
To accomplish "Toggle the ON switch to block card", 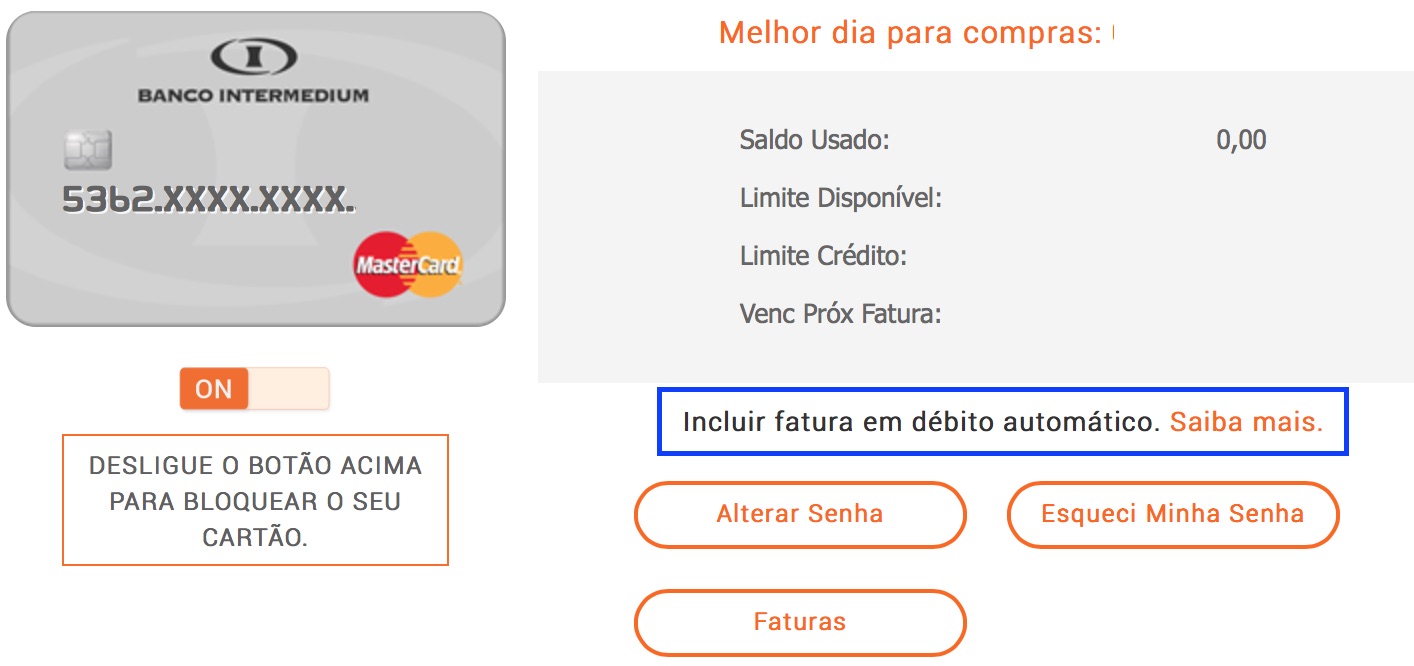I will (x=254, y=389).
